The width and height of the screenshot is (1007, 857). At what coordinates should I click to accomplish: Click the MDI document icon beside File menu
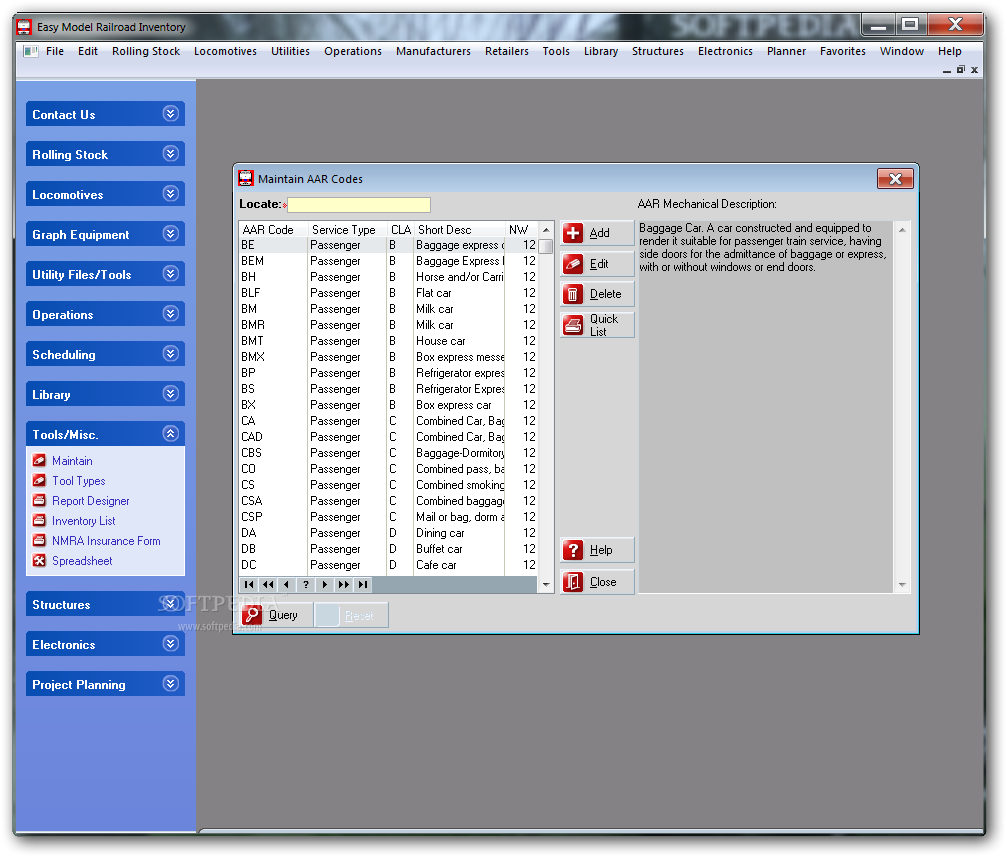tap(31, 51)
